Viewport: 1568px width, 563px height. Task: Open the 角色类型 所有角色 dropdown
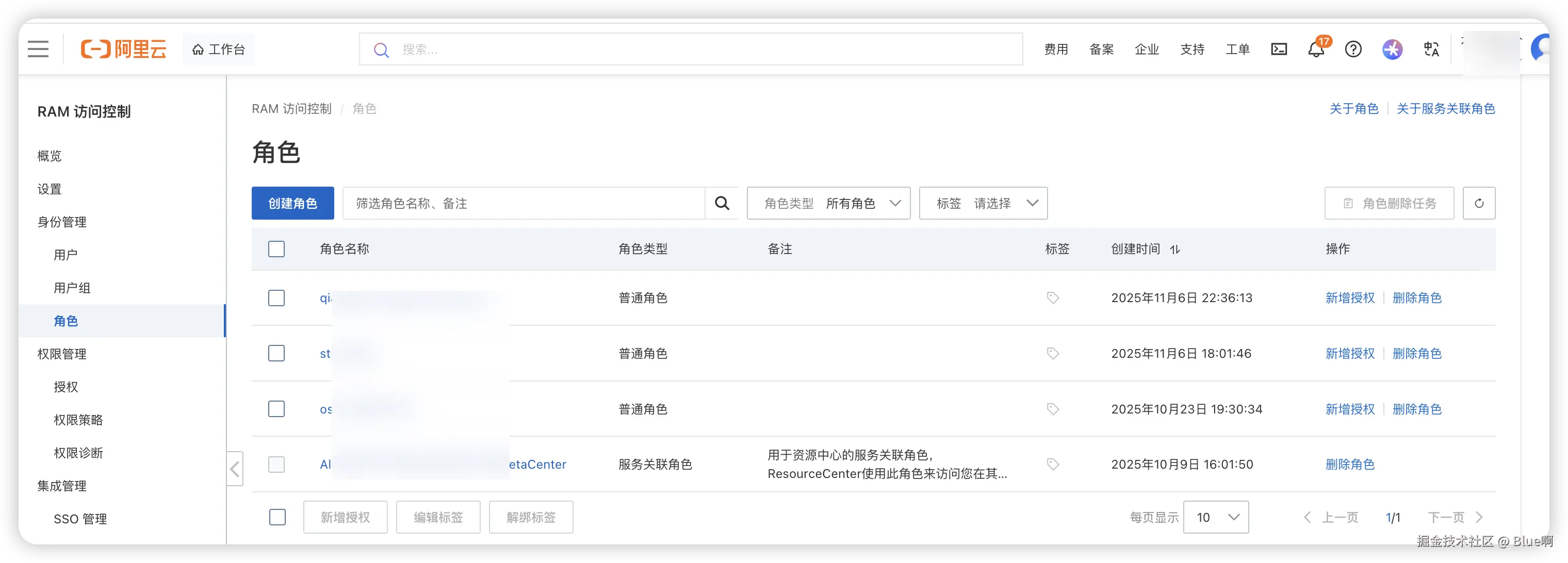pyautogui.click(x=828, y=203)
